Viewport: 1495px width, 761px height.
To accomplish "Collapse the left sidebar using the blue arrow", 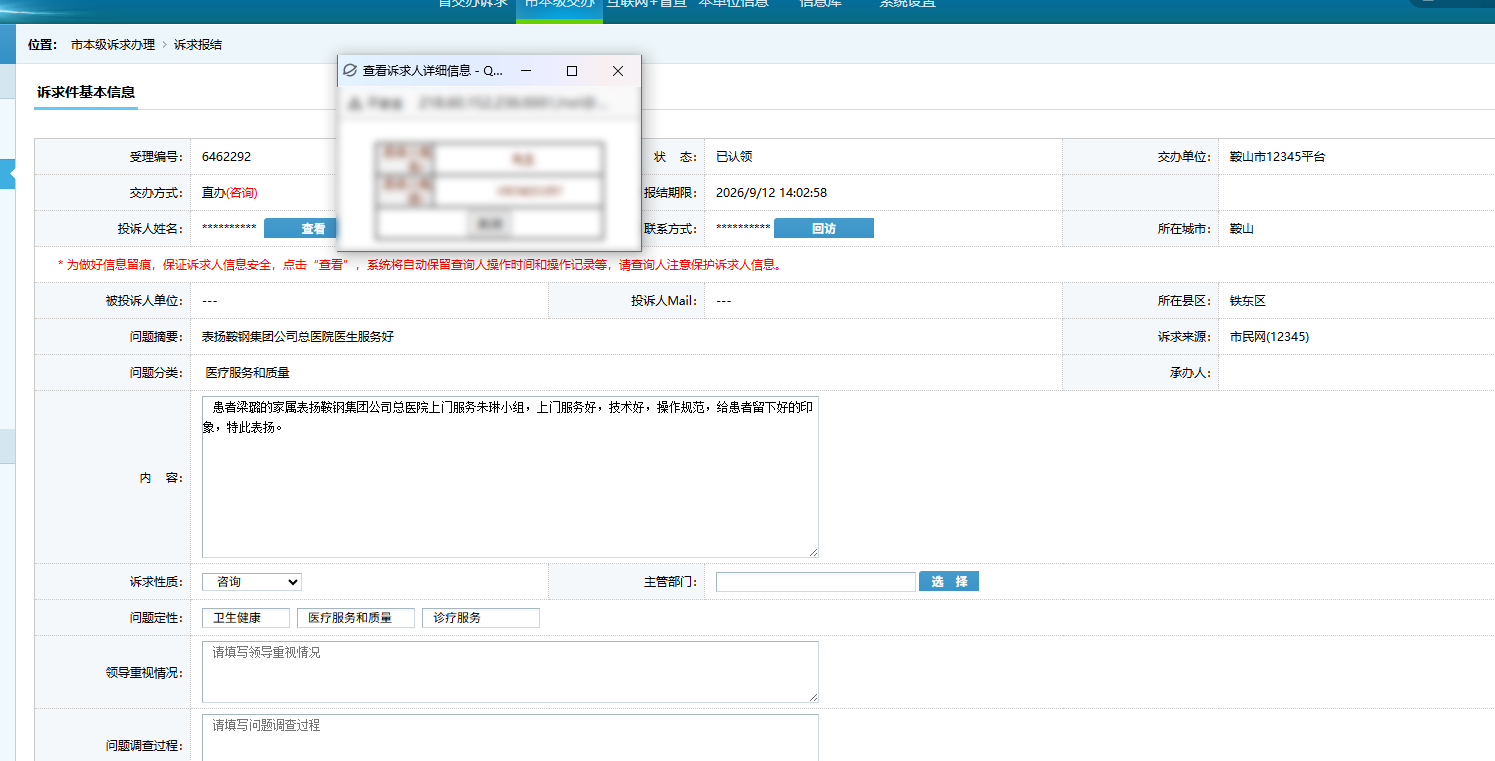I will pyautogui.click(x=8, y=174).
